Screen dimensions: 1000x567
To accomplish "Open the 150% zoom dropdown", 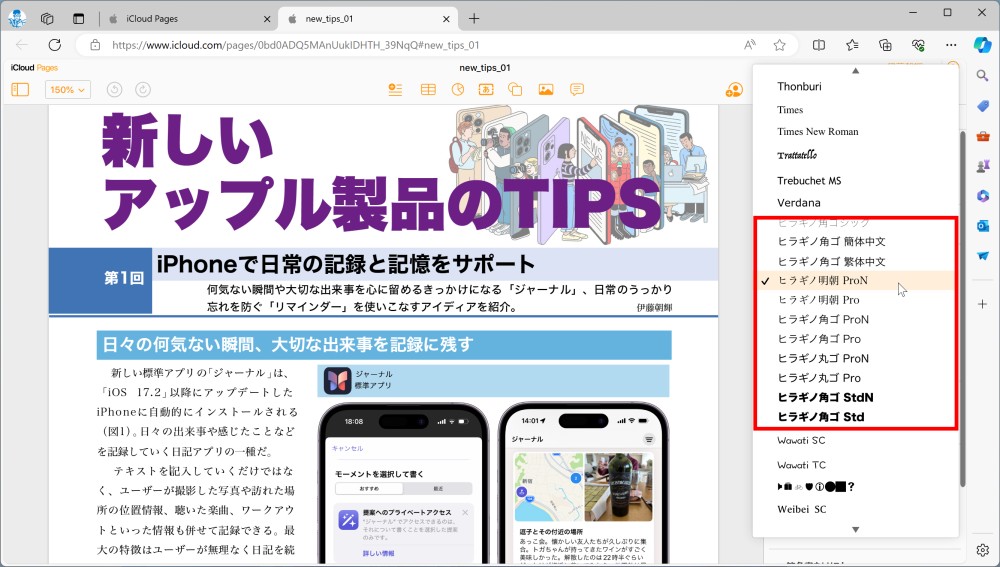I will pos(68,90).
